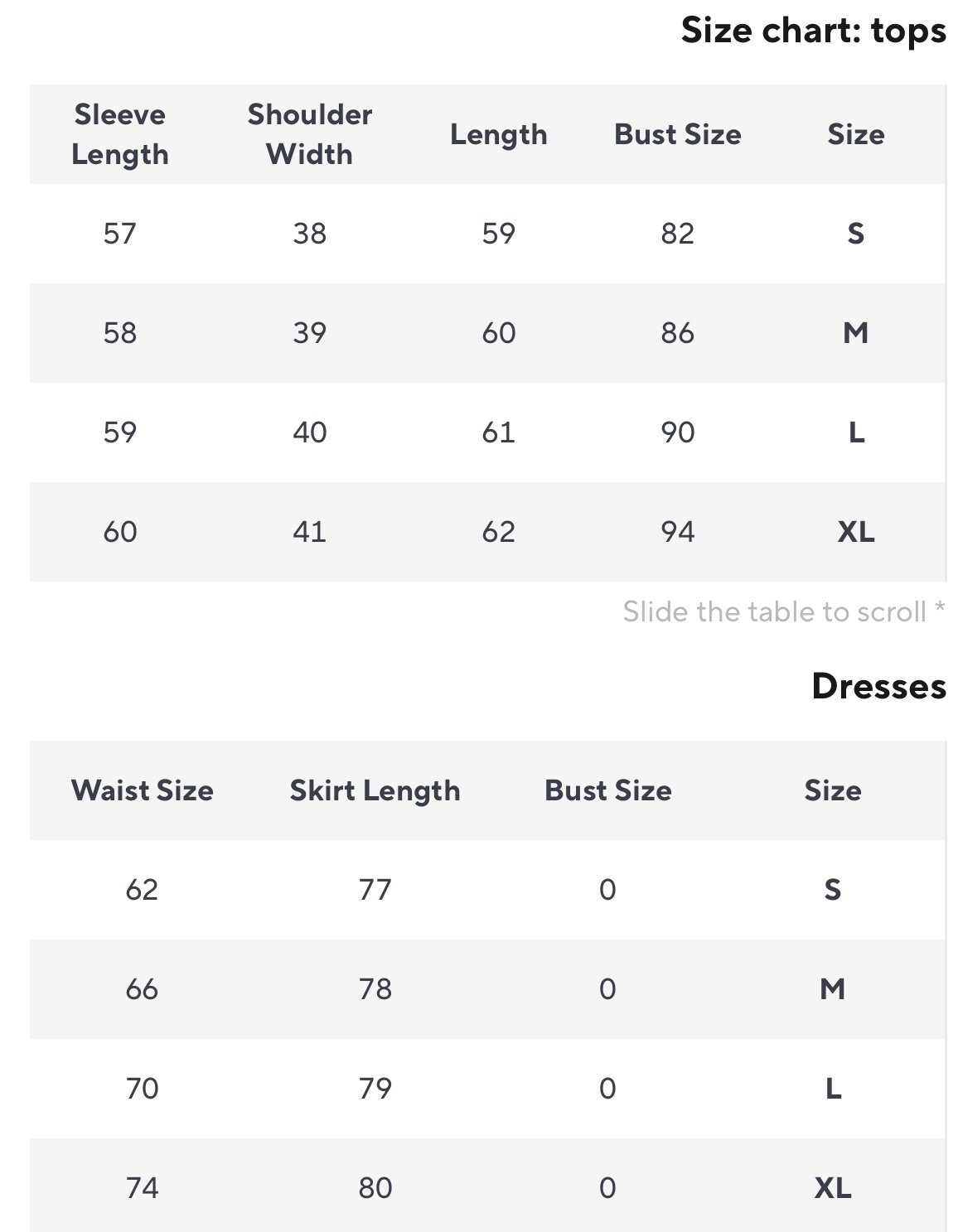Click the Shoulder Width column header
This screenshot has height=1232, width=958.
[x=309, y=134]
